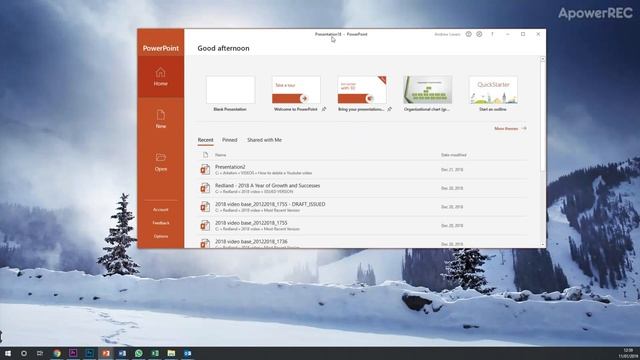The height and width of the screenshot is (360, 640).
Task: Click file icon of DRAFT_ISSUED presentation
Action: (205, 207)
